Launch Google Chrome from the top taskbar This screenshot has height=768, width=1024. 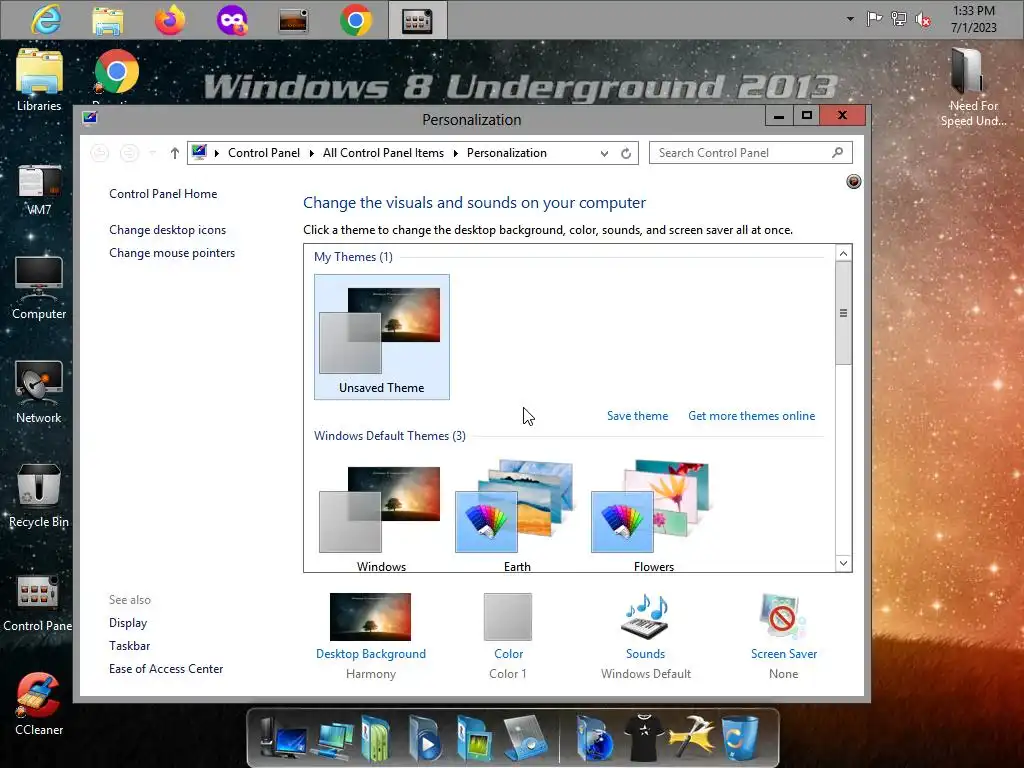click(x=356, y=20)
